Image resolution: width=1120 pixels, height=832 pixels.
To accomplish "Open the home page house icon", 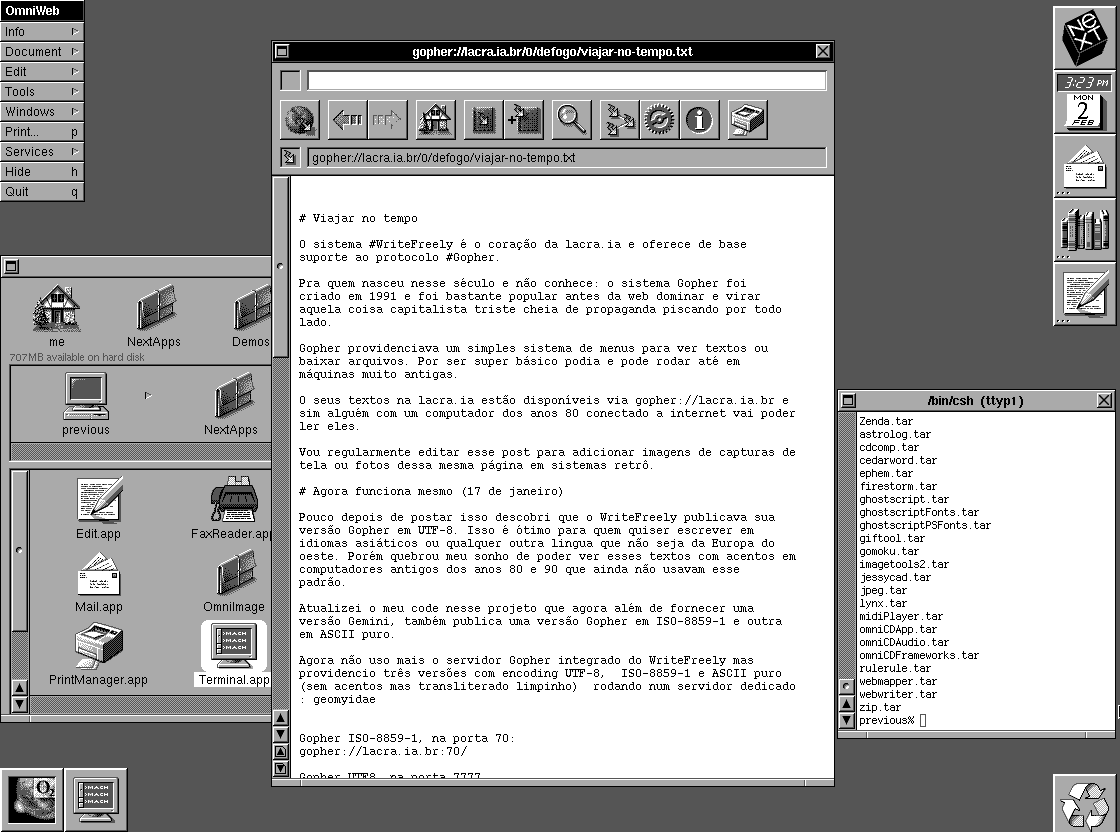I will coord(436,119).
